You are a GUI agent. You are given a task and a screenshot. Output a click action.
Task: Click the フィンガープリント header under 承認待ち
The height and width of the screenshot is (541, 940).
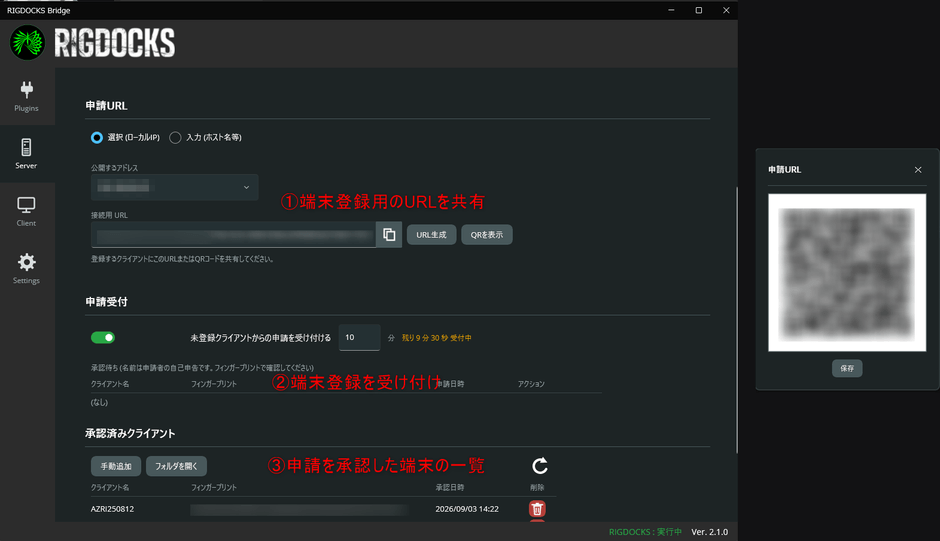coord(213,384)
